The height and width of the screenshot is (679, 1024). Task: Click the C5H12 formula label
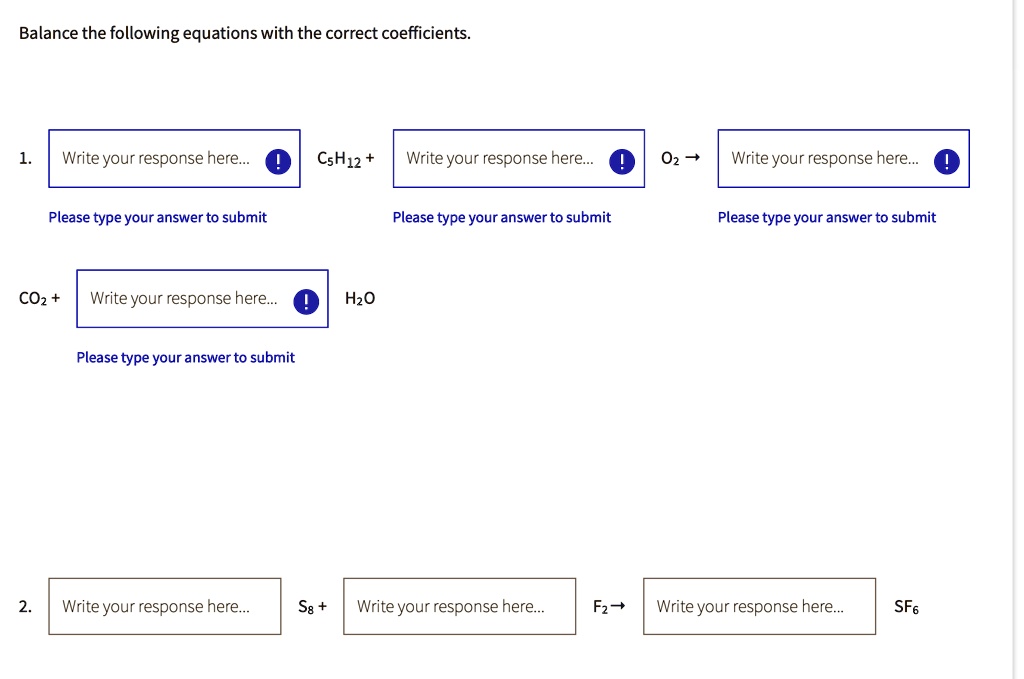tap(339, 159)
